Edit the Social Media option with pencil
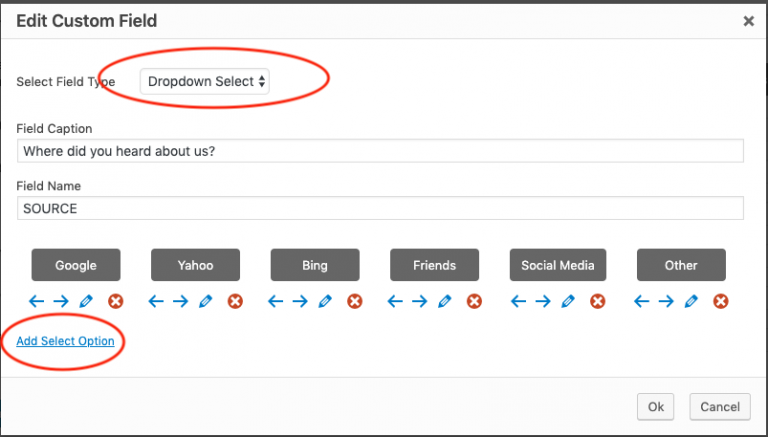The height and width of the screenshot is (437, 768). [569, 301]
